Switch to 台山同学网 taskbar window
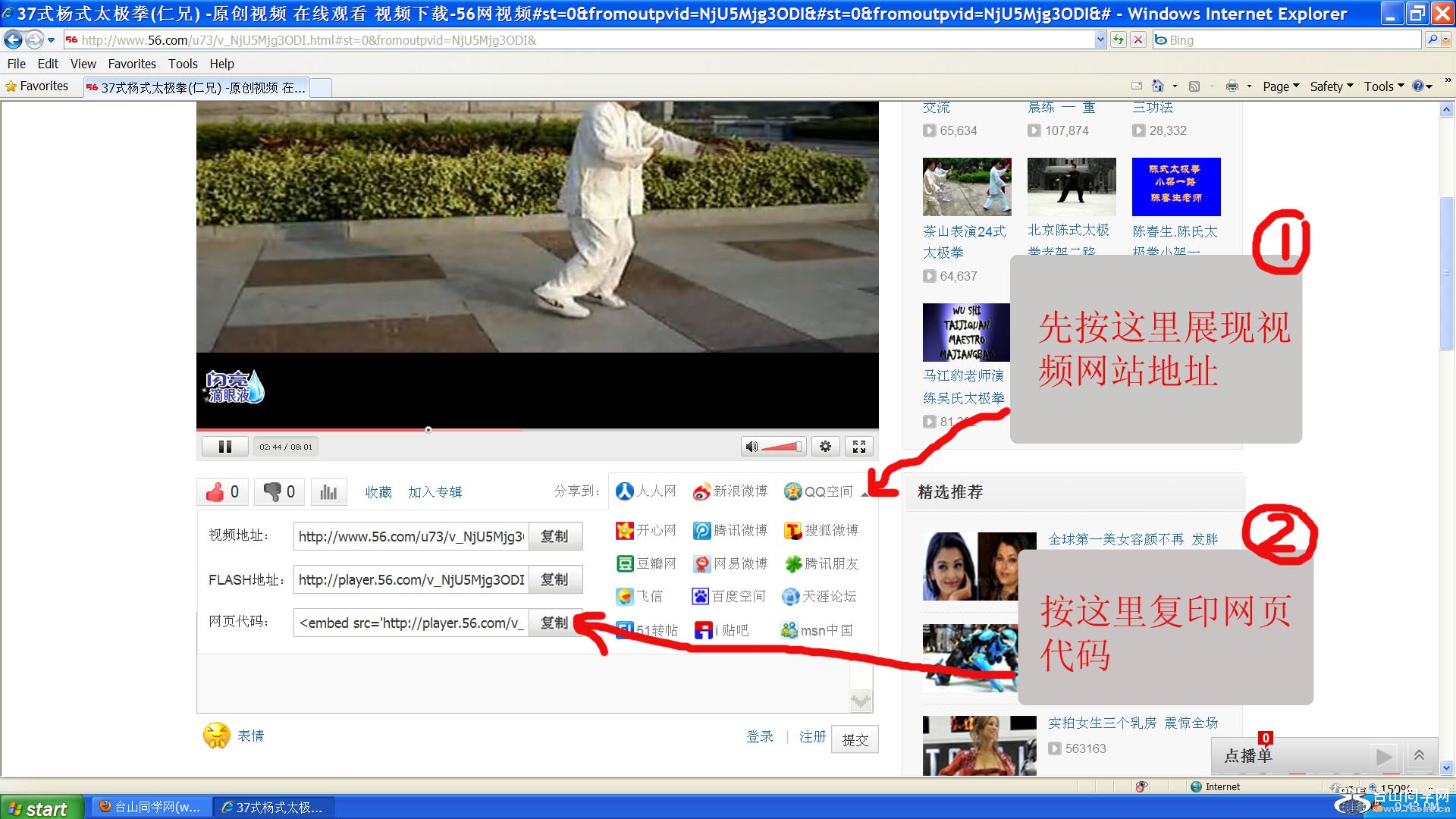The height and width of the screenshot is (819, 1456). tap(152, 808)
